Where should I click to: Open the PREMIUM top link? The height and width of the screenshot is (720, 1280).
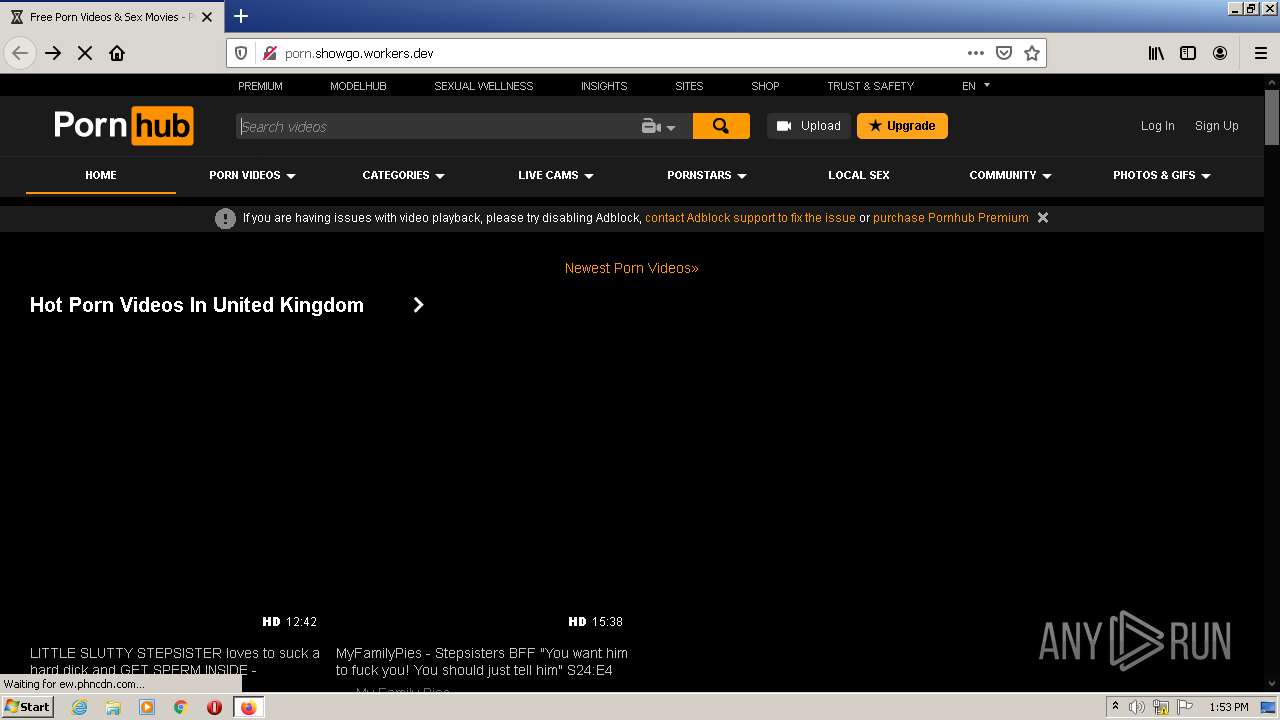point(260,86)
